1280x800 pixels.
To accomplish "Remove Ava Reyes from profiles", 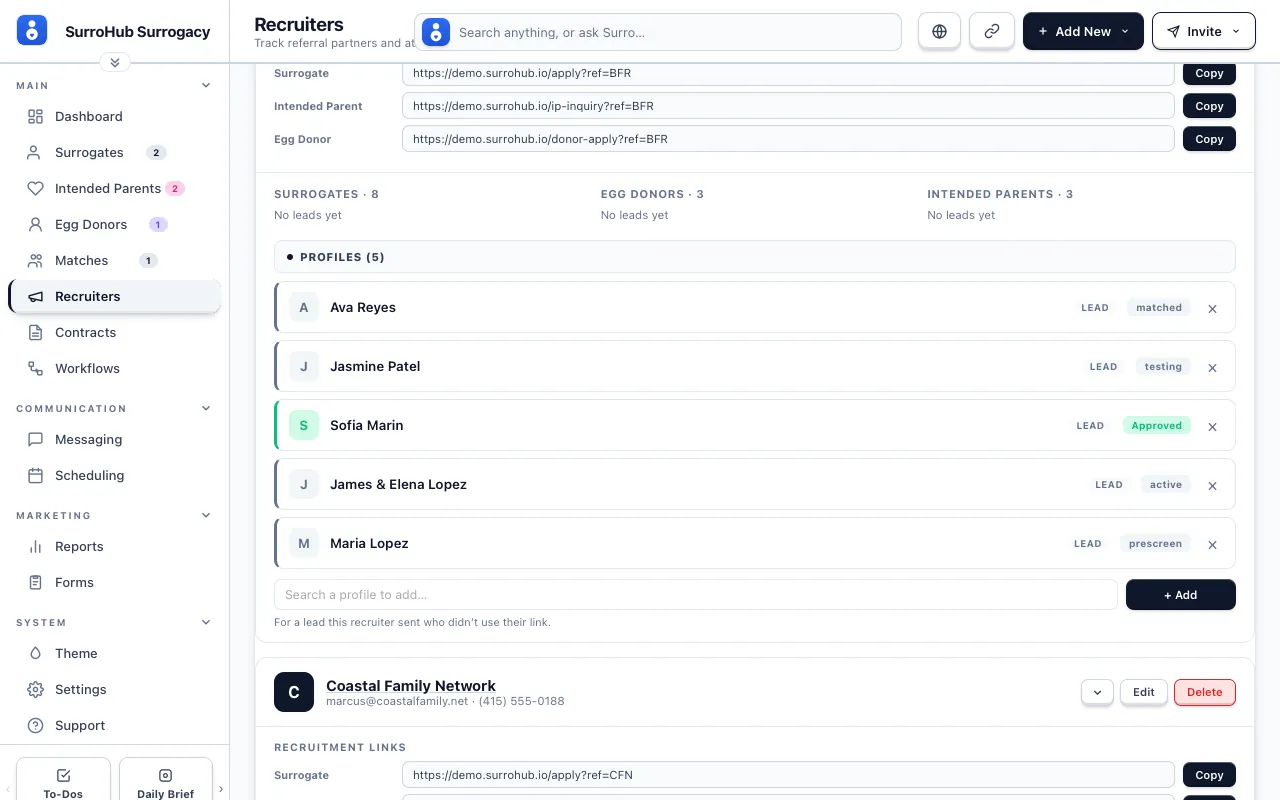I will click(1212, 309).
